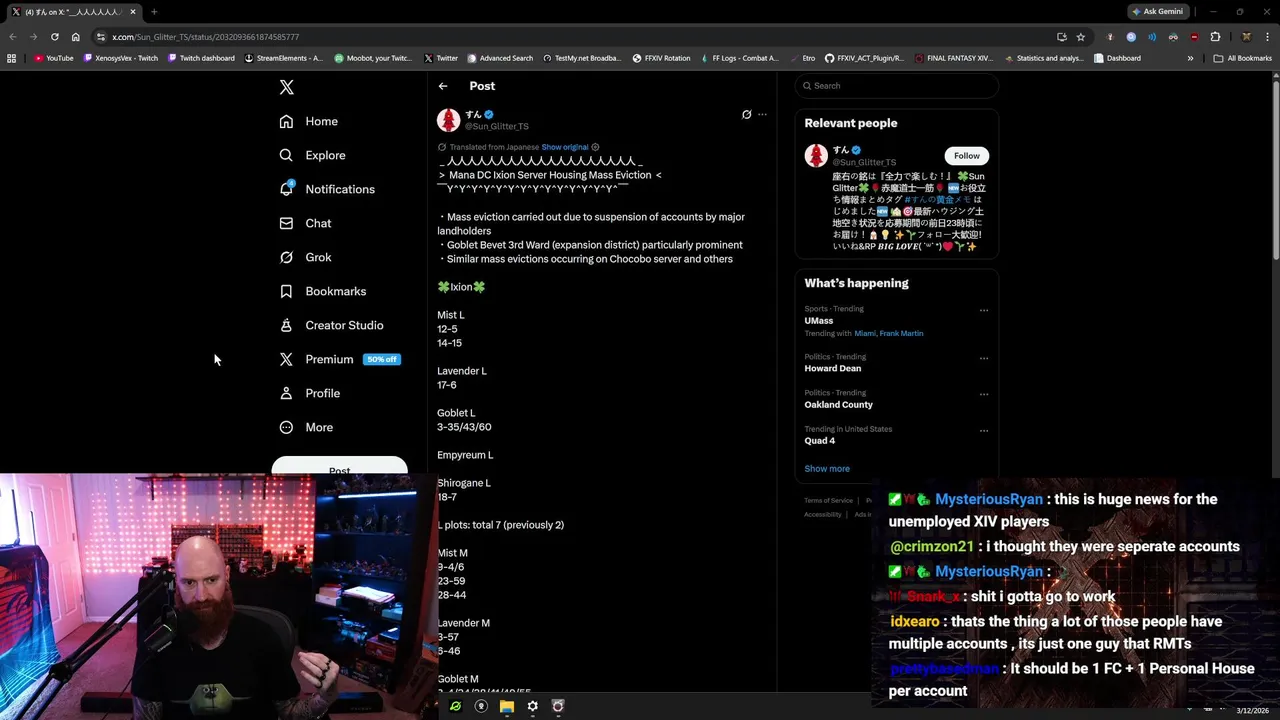The image size is (1280, 720).
Task: Click Show more under What's happening
Action: (x=827, y=469)
